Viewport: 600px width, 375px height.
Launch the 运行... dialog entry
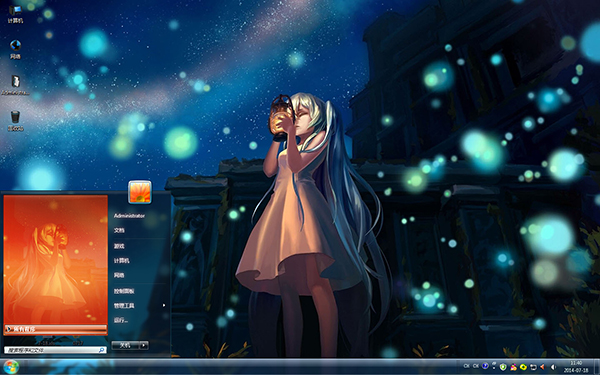pos(121,320)
